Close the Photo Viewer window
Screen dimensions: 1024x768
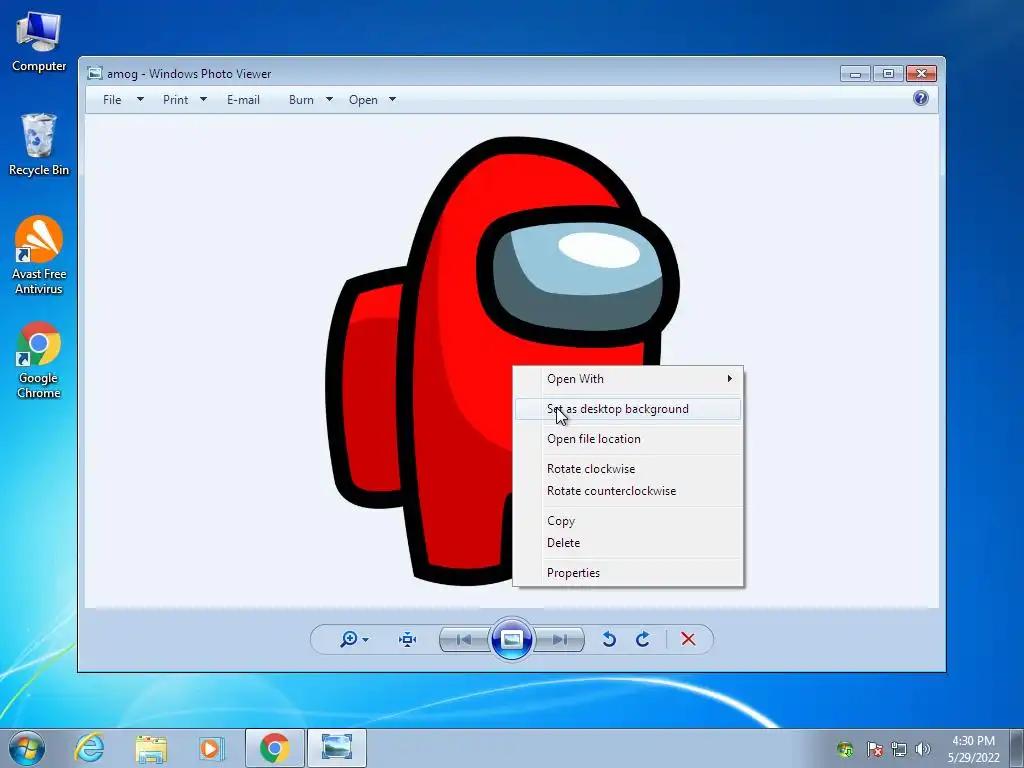(921, 74)
